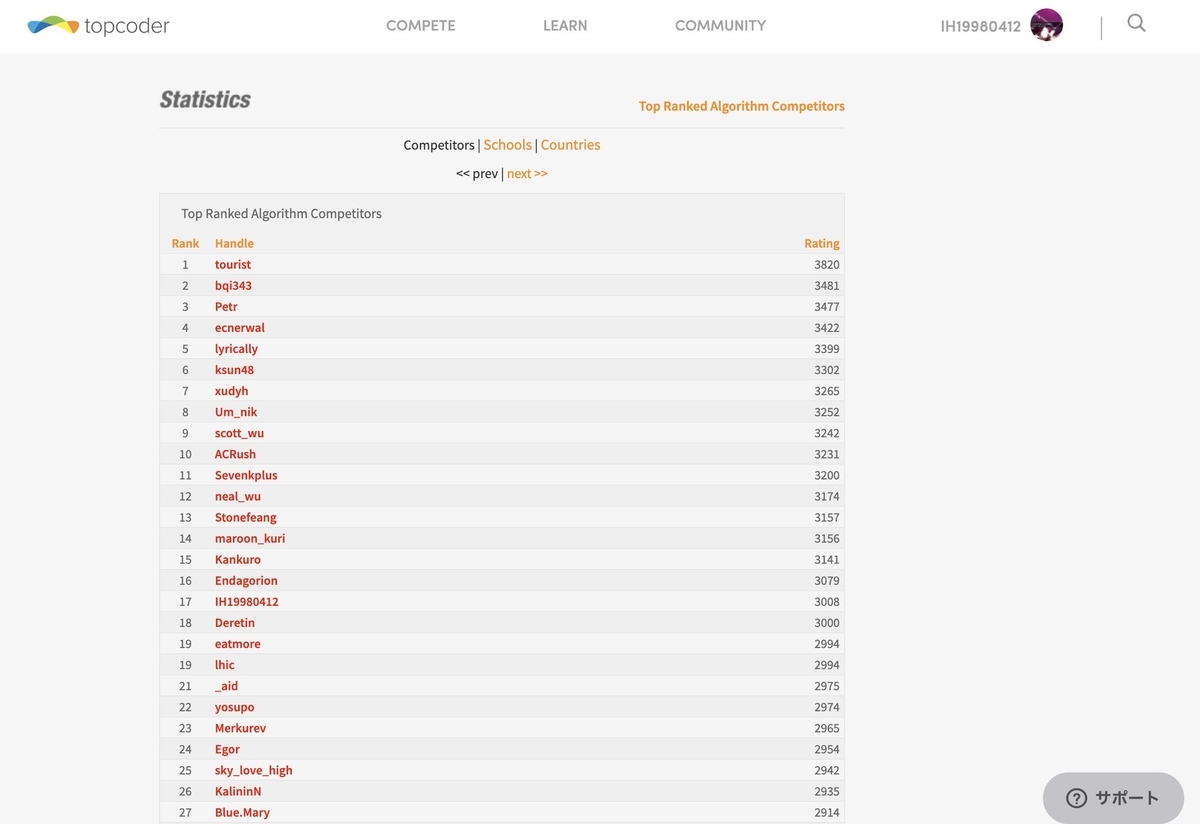Open KalininN's profile
1200x824 pixels.
click(238, 791)
